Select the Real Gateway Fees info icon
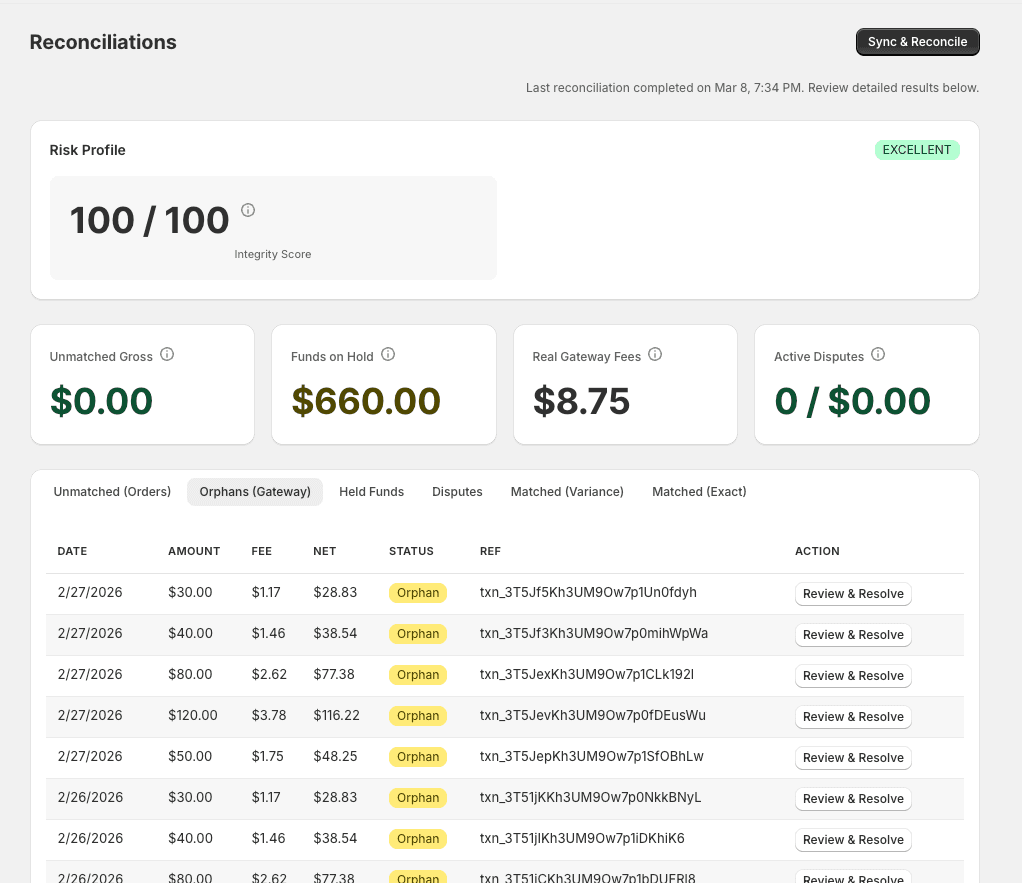The height and width of the screenshot is (883, 1022). (x=655, y=354)
